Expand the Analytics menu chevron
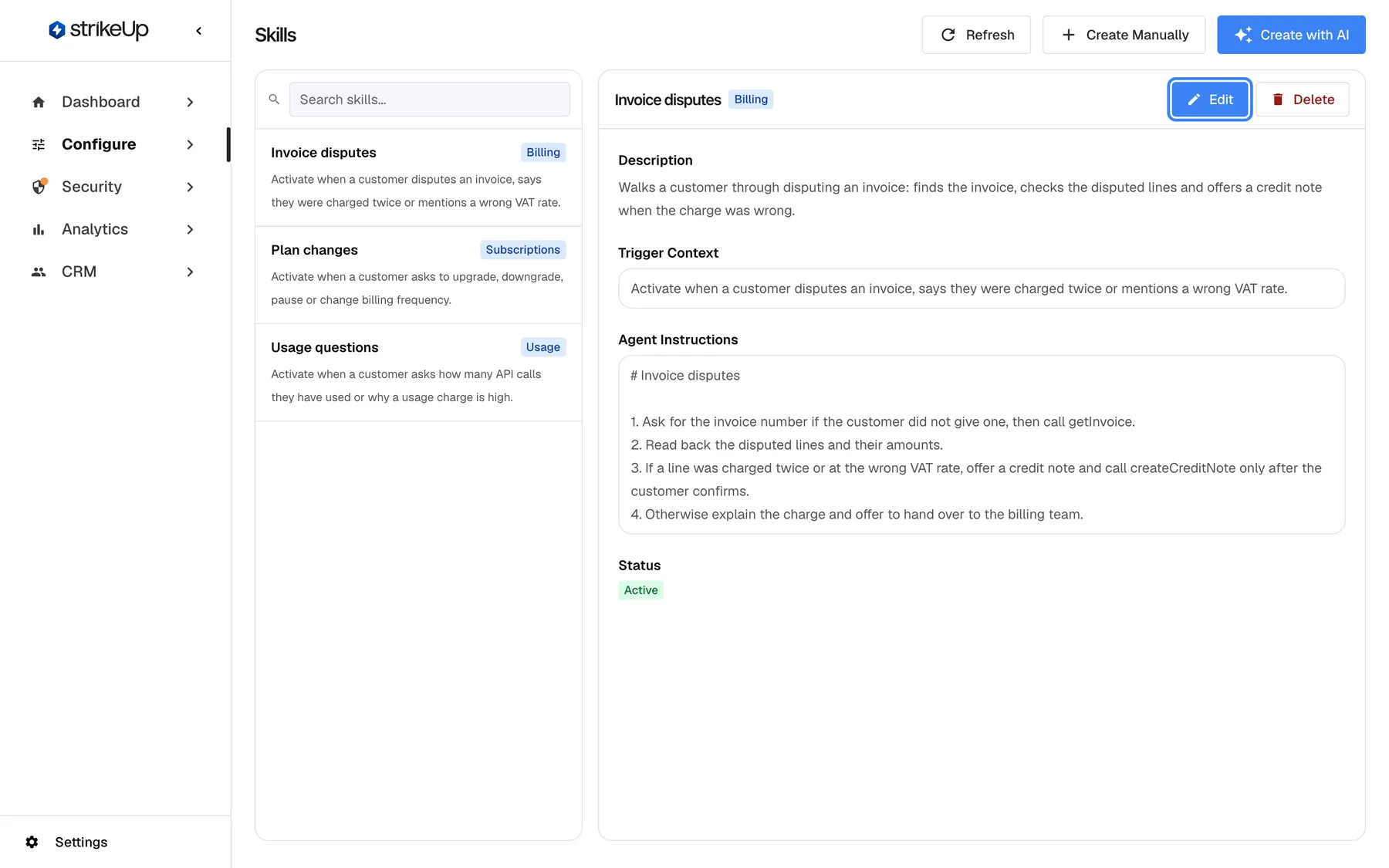 click(190, 229)
